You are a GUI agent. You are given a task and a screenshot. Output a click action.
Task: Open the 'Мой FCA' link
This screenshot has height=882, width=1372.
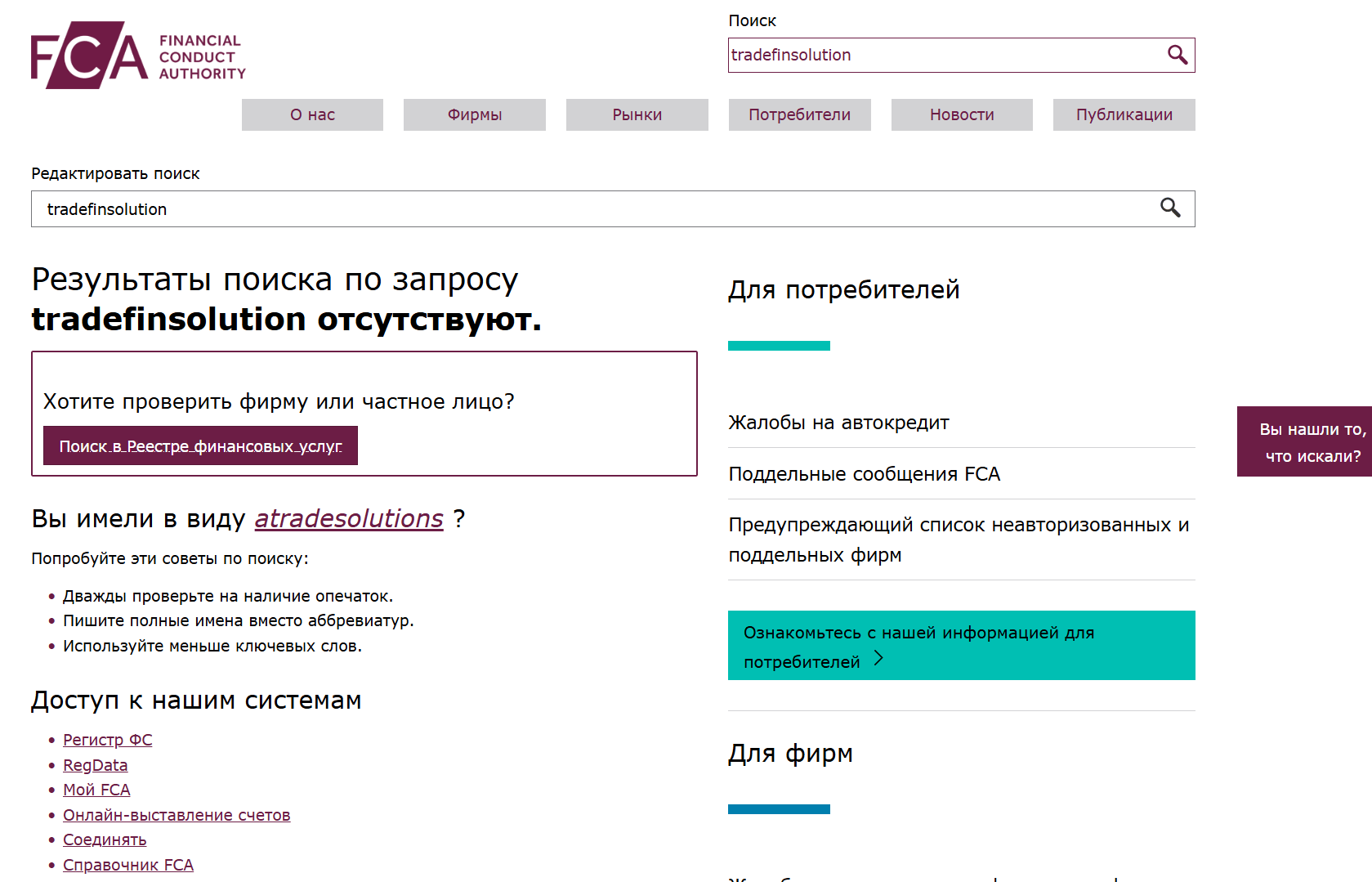96,790
